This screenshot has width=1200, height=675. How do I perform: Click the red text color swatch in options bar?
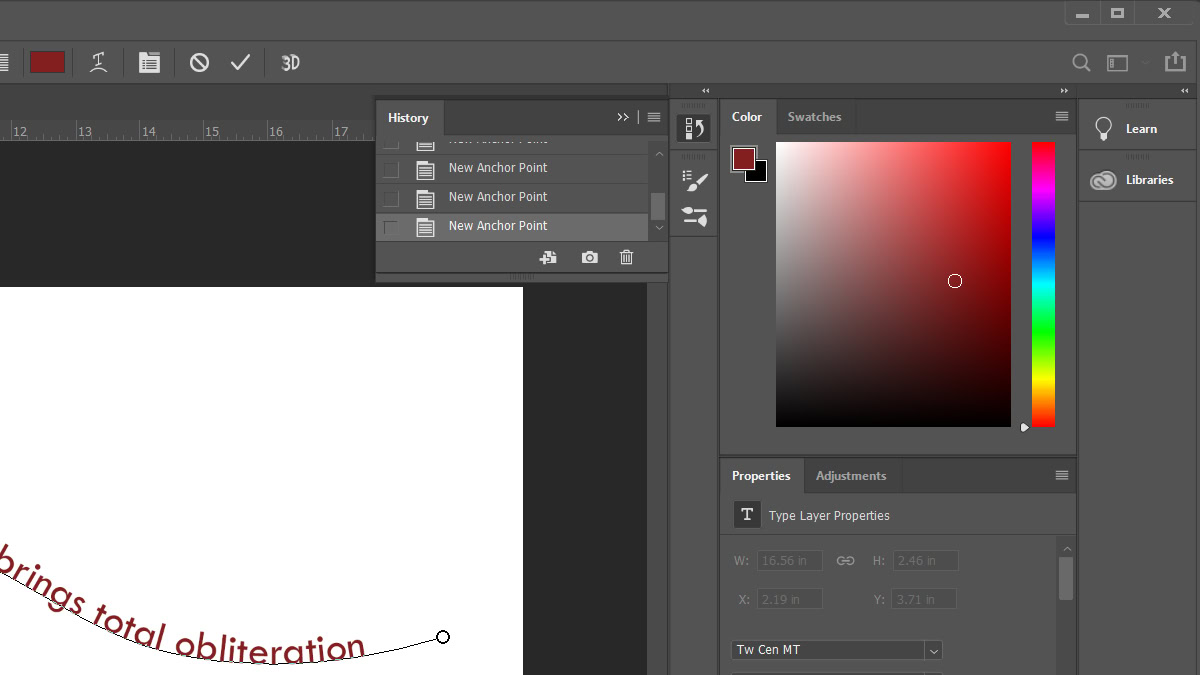pyautogui.click(x=47, y=62)
